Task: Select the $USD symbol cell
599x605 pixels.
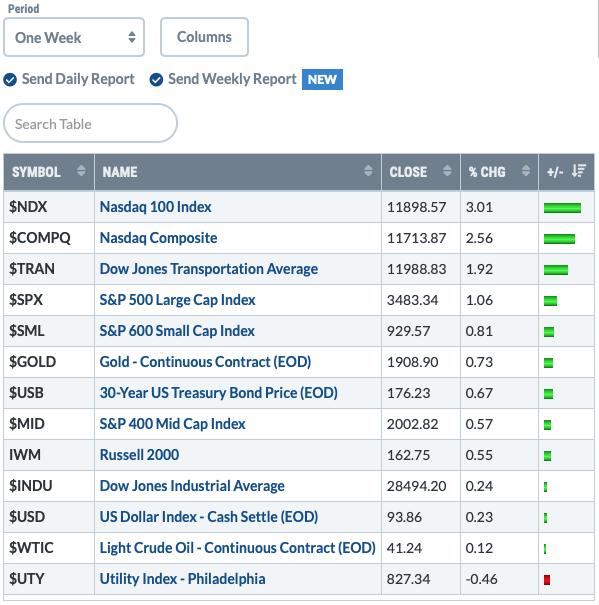Action: (49, 517)
